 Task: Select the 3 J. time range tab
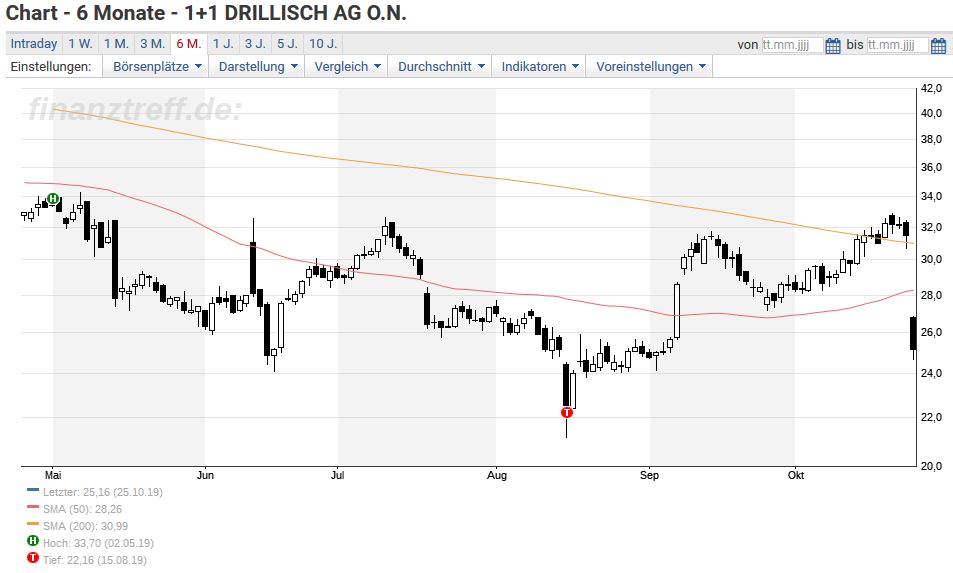pyautogui.click(x=255, y=44)
